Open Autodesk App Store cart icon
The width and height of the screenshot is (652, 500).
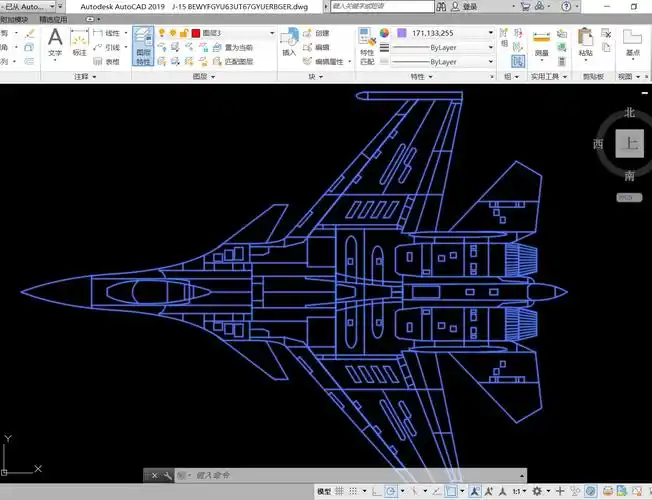point(525,6)
